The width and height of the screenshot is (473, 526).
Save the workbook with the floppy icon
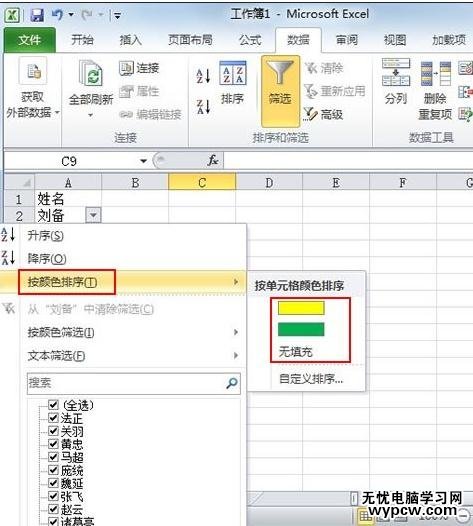(x=37, y=15)
